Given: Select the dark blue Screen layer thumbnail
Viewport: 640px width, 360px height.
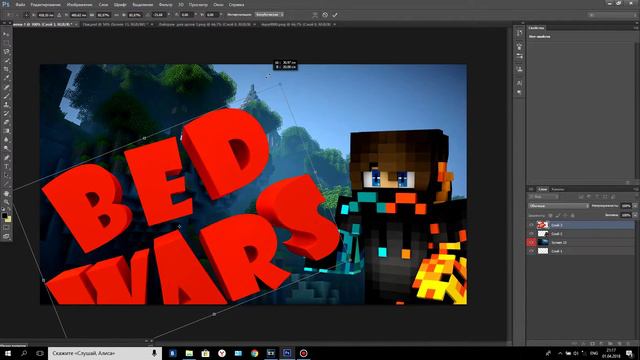Looking at the screenshot, I should tap(542, 242).
